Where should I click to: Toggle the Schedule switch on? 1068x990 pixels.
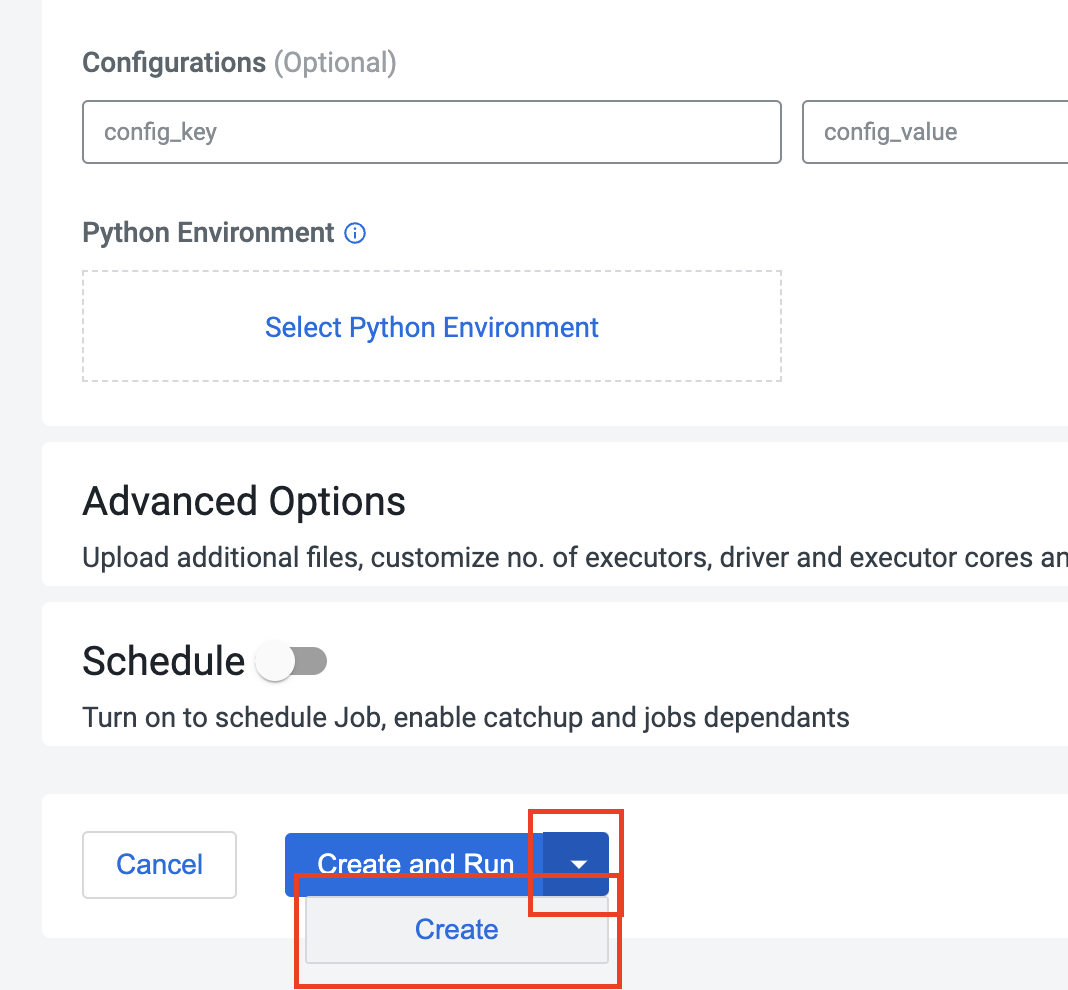pos(291,661)
